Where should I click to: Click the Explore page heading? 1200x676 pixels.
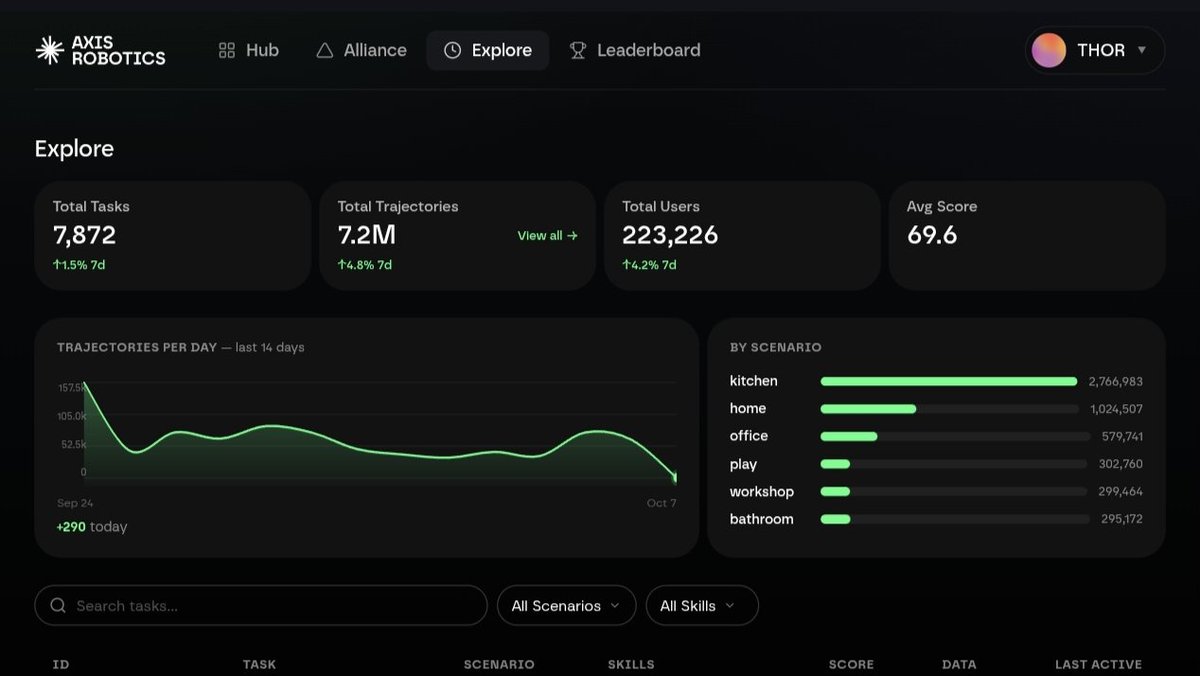pos(74,149)
